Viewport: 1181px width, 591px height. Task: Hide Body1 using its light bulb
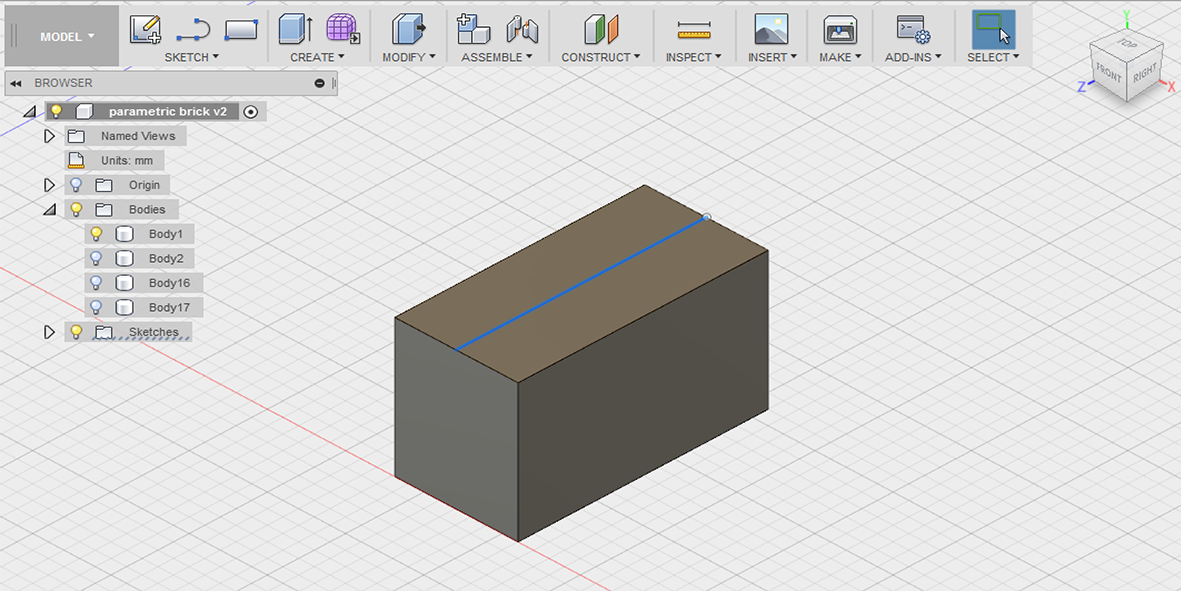[96, 234]
